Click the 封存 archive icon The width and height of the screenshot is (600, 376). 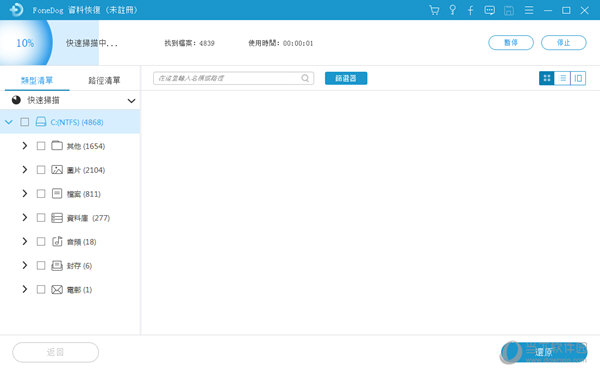57,265
